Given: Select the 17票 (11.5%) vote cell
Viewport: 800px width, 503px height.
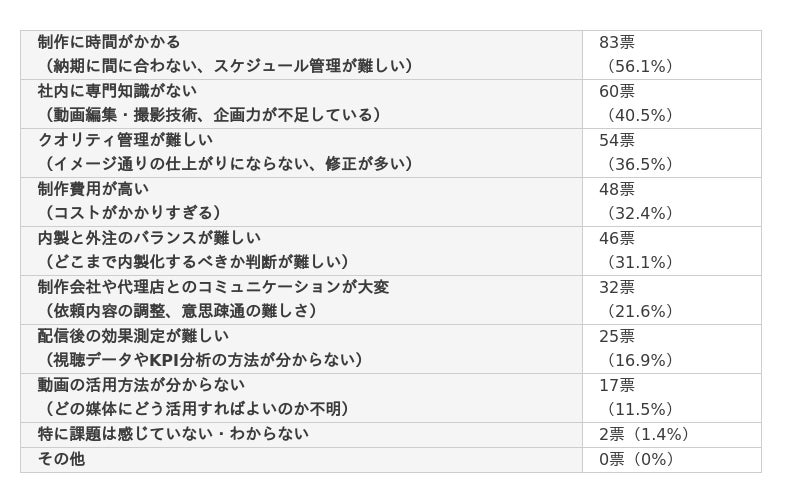Looking at the screenshot, I should (x=671, y=397).
